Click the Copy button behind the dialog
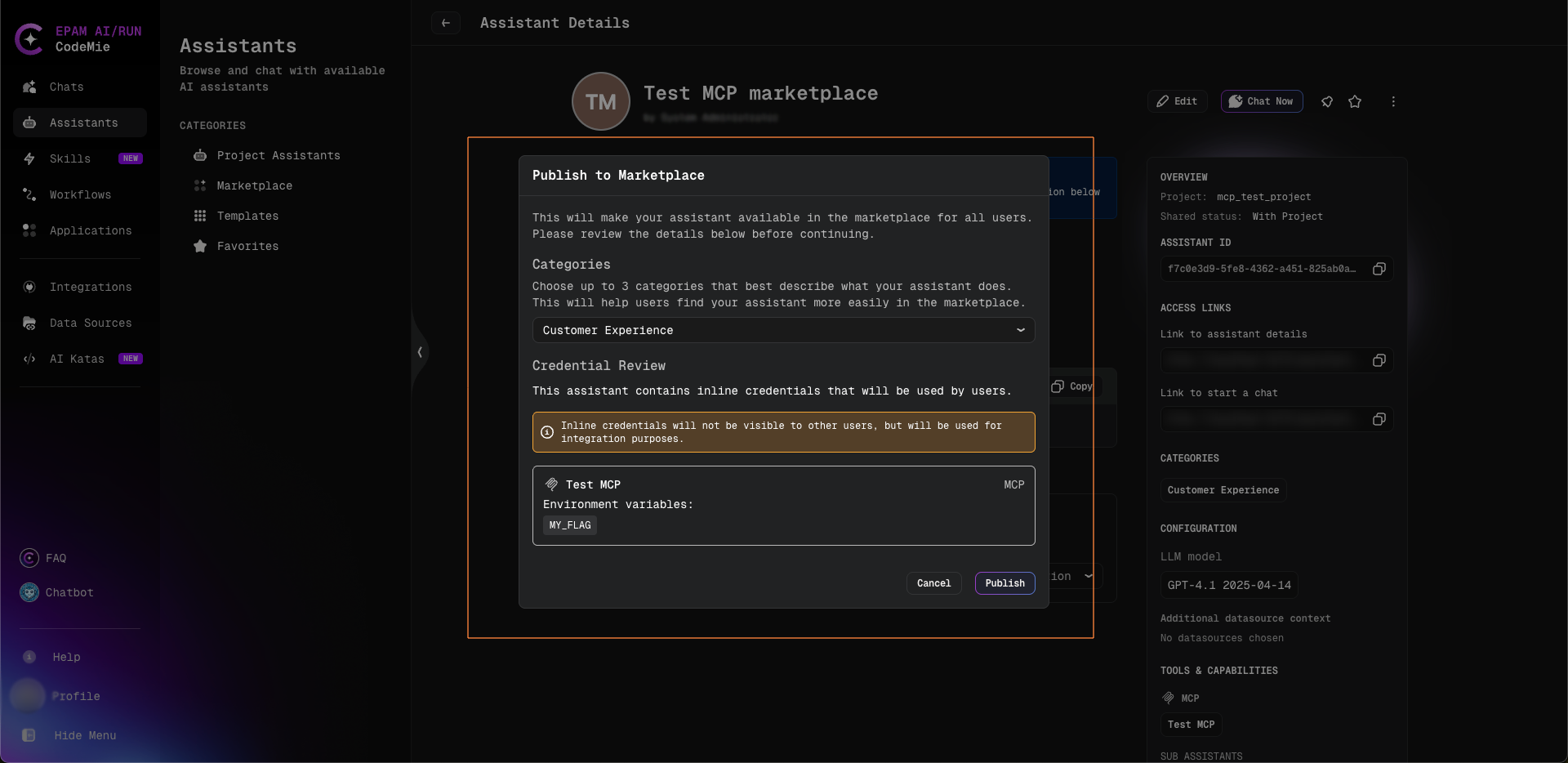This screenshot has height=763, width=1568. click(x=1072, y=386)
